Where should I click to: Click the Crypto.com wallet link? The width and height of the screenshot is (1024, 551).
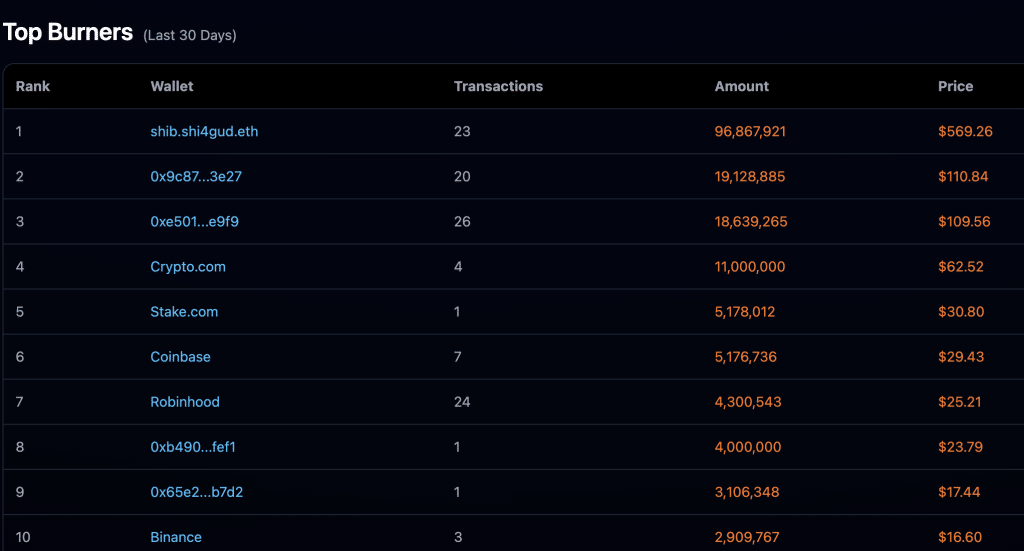point(188,267)
